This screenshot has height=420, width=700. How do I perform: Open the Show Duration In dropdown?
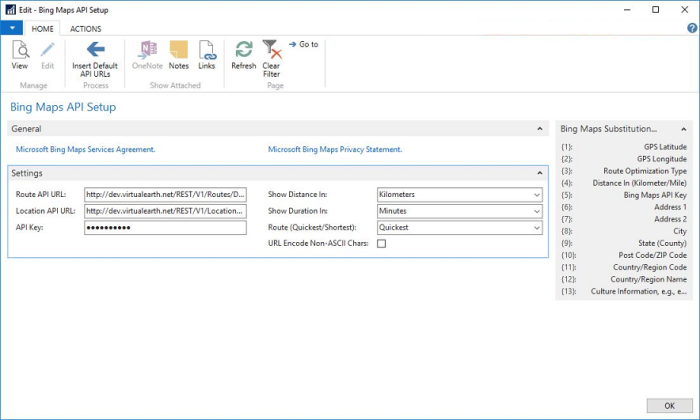tap(537, 211)
